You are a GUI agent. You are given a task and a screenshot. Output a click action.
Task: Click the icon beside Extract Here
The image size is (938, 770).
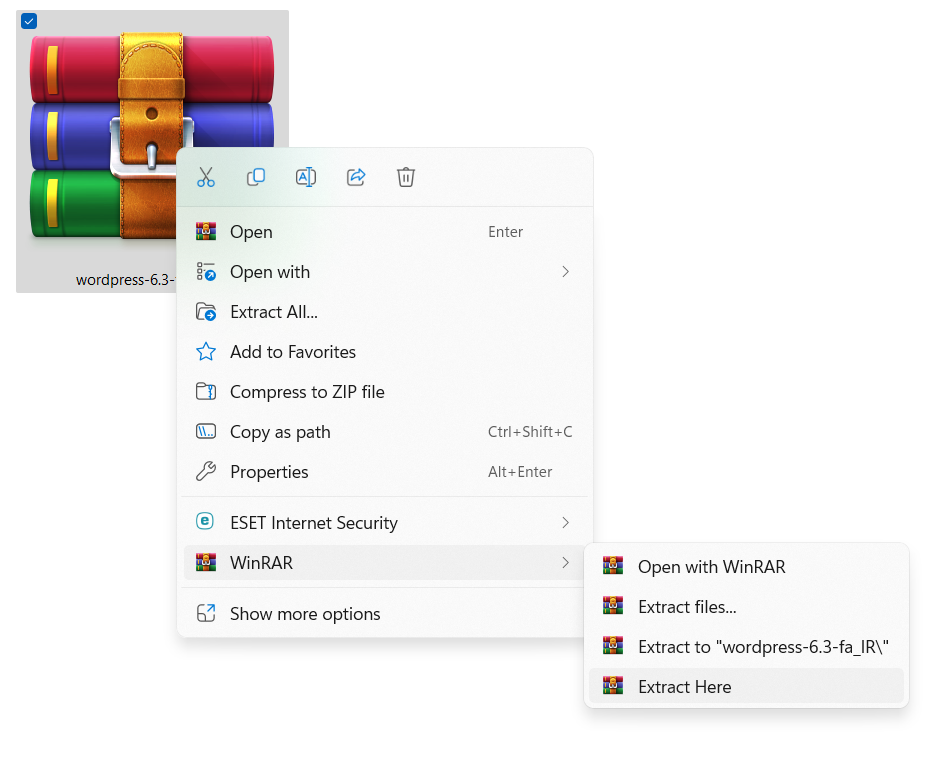coord(613,686)
